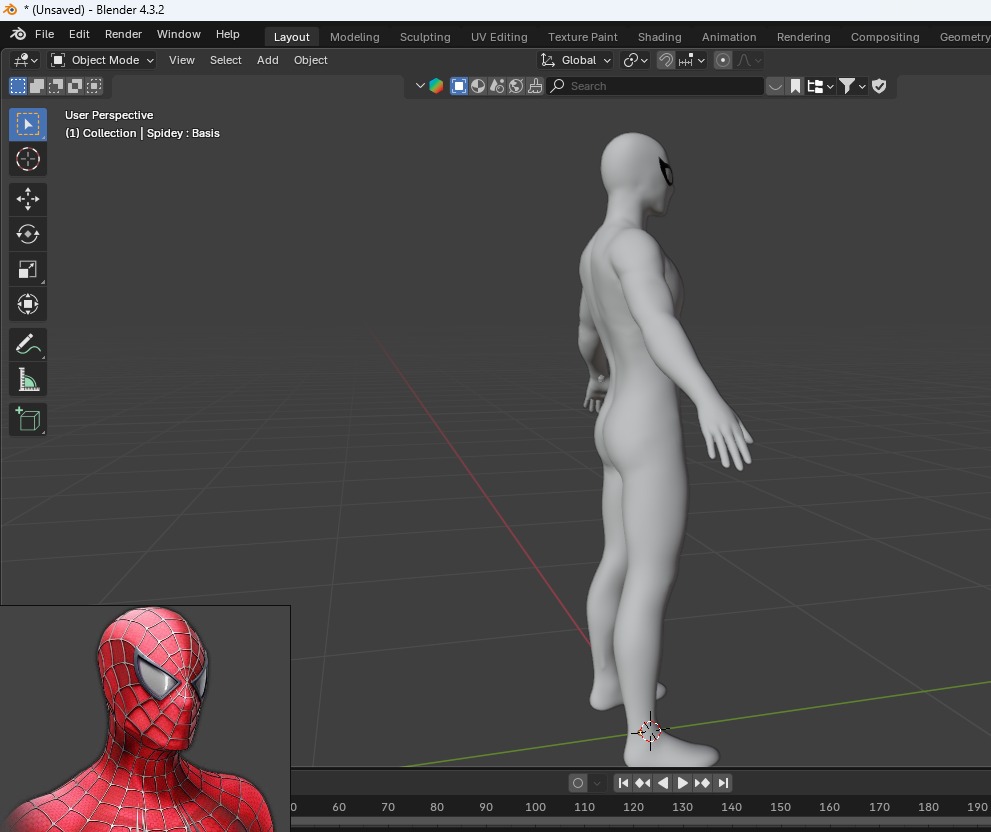Image resolution: width=991 pixels, height=832 pixels.
Task: Set selection mode to intersect
Action: pos(94,86)
